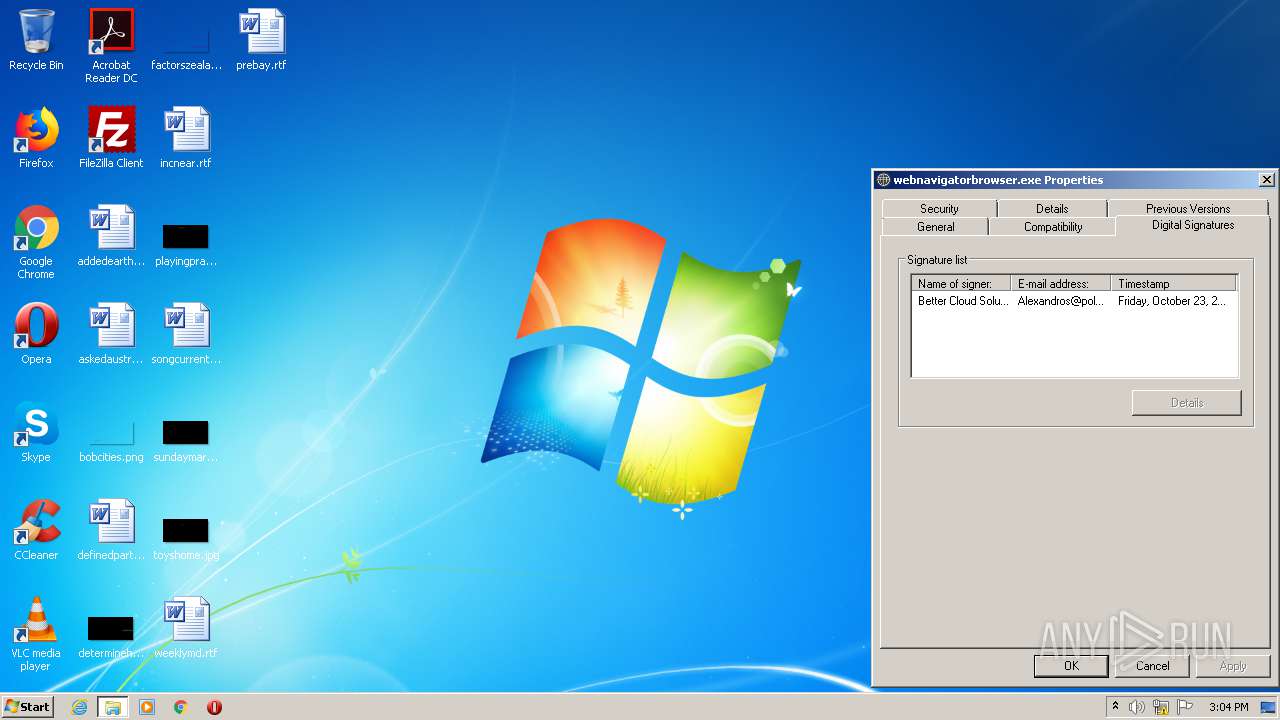Screen dimensions: 1280x720
Task: Sort by Name of signer column
Action: pyautogui.click(x=961, y=284)
